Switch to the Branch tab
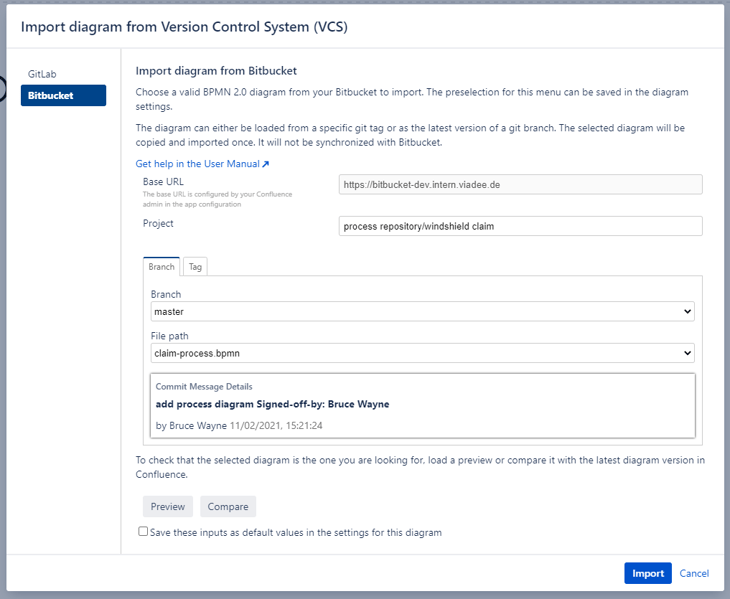 point(162,267)
